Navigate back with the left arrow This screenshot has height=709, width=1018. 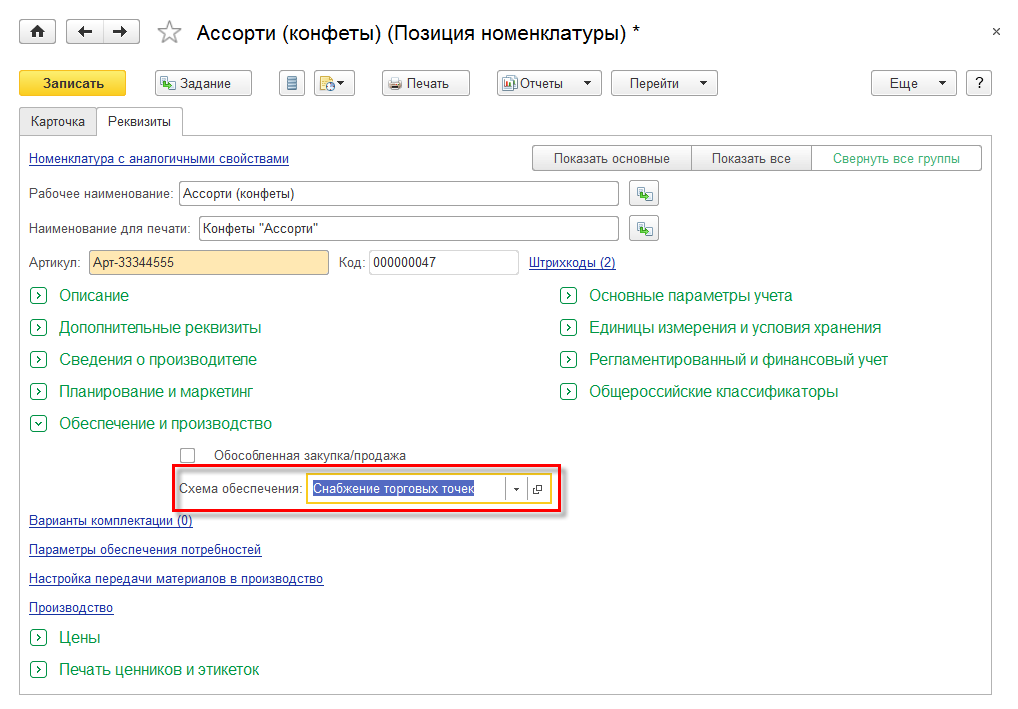(x=84, y=32)
